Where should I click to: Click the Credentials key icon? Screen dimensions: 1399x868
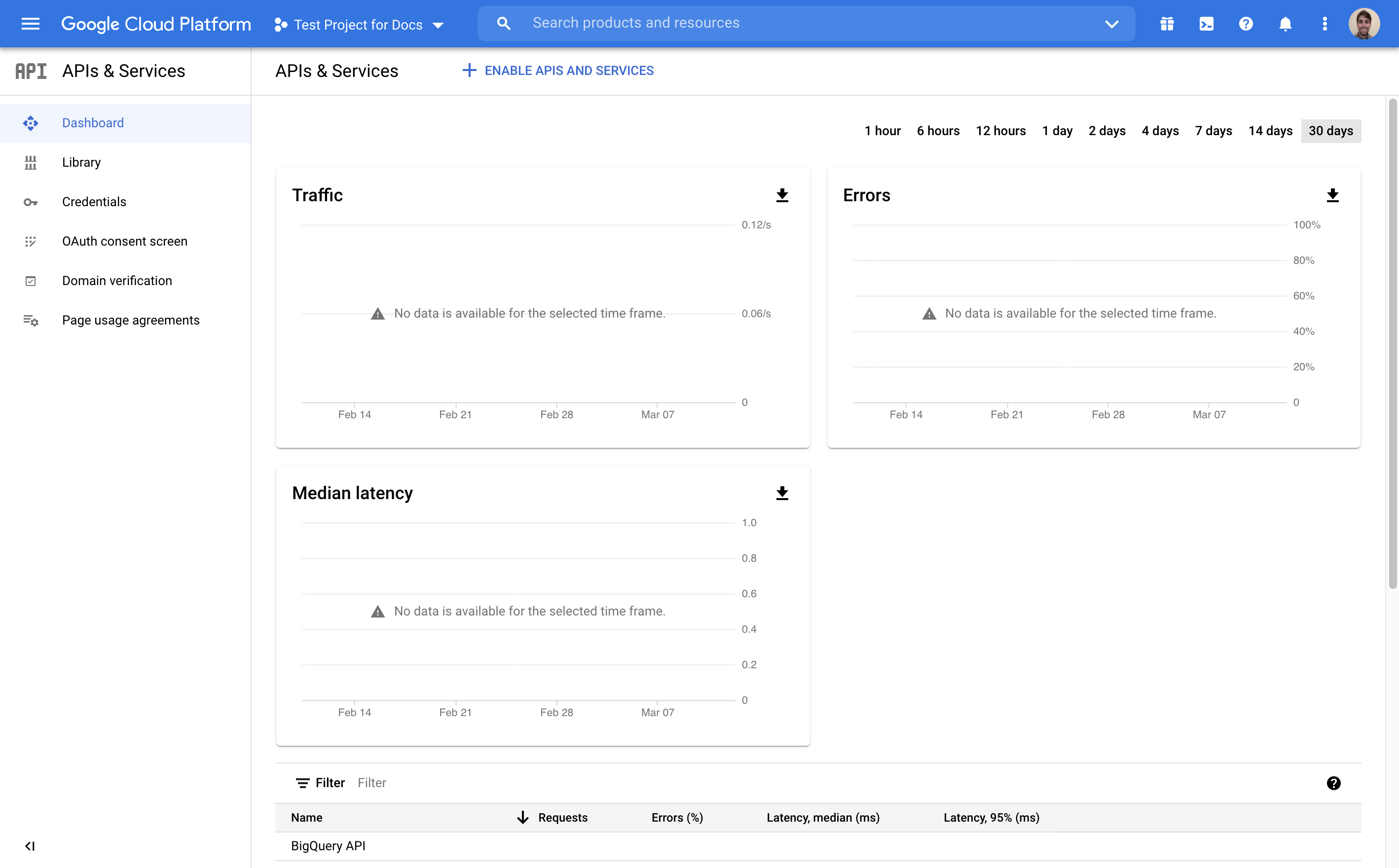point(31,202)
